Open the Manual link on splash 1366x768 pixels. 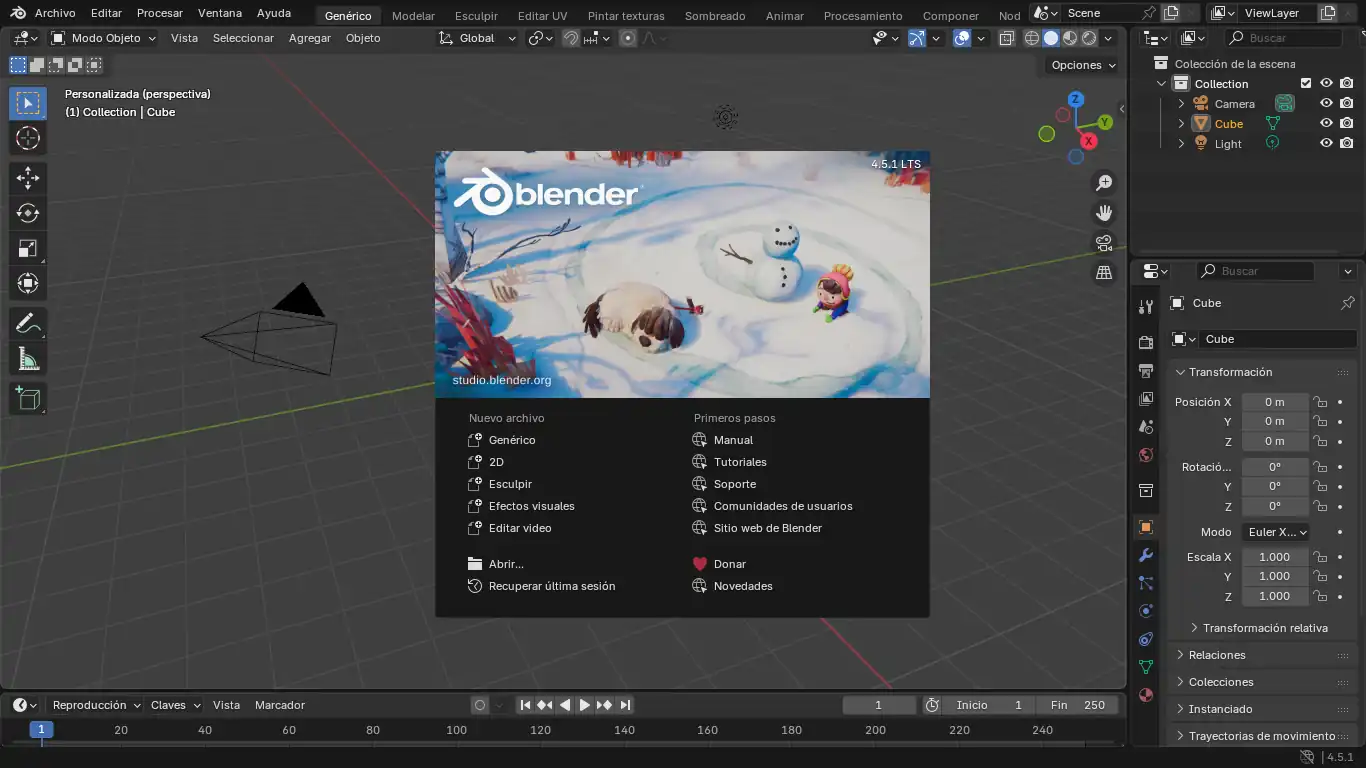[733, 440]
